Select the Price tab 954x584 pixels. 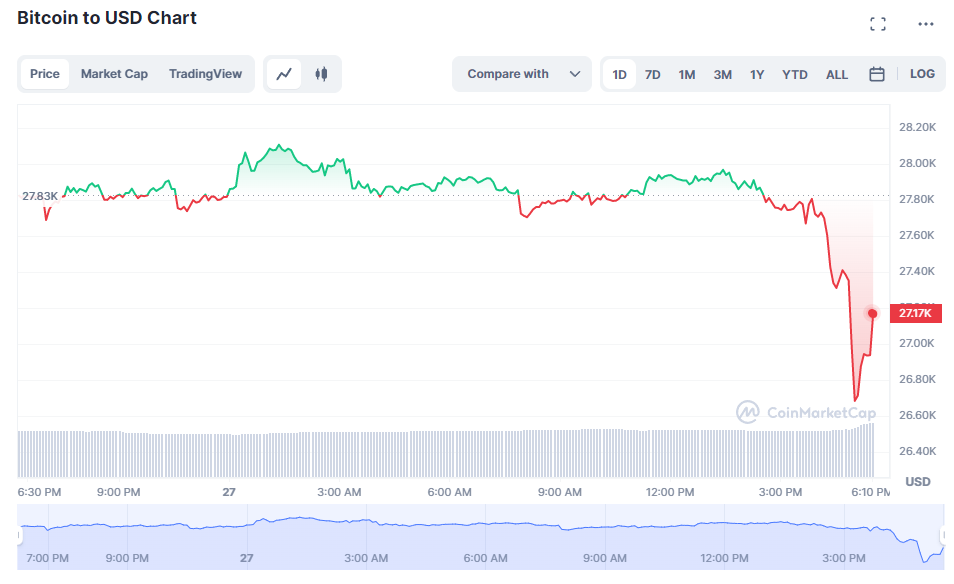tap(45, 74)
